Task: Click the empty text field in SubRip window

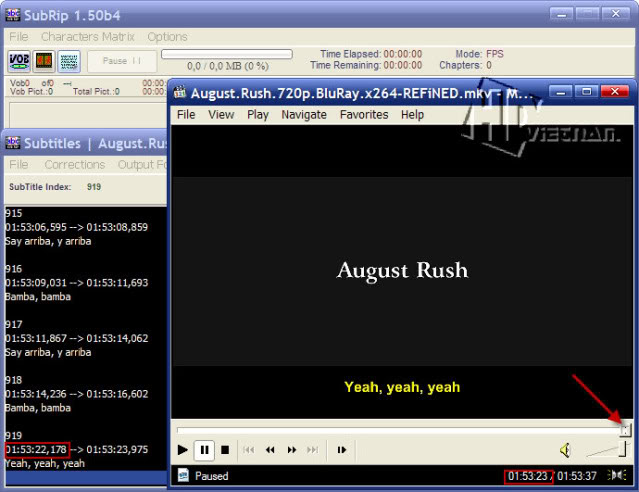Action: pyautogui.click(x=88, y=115)
